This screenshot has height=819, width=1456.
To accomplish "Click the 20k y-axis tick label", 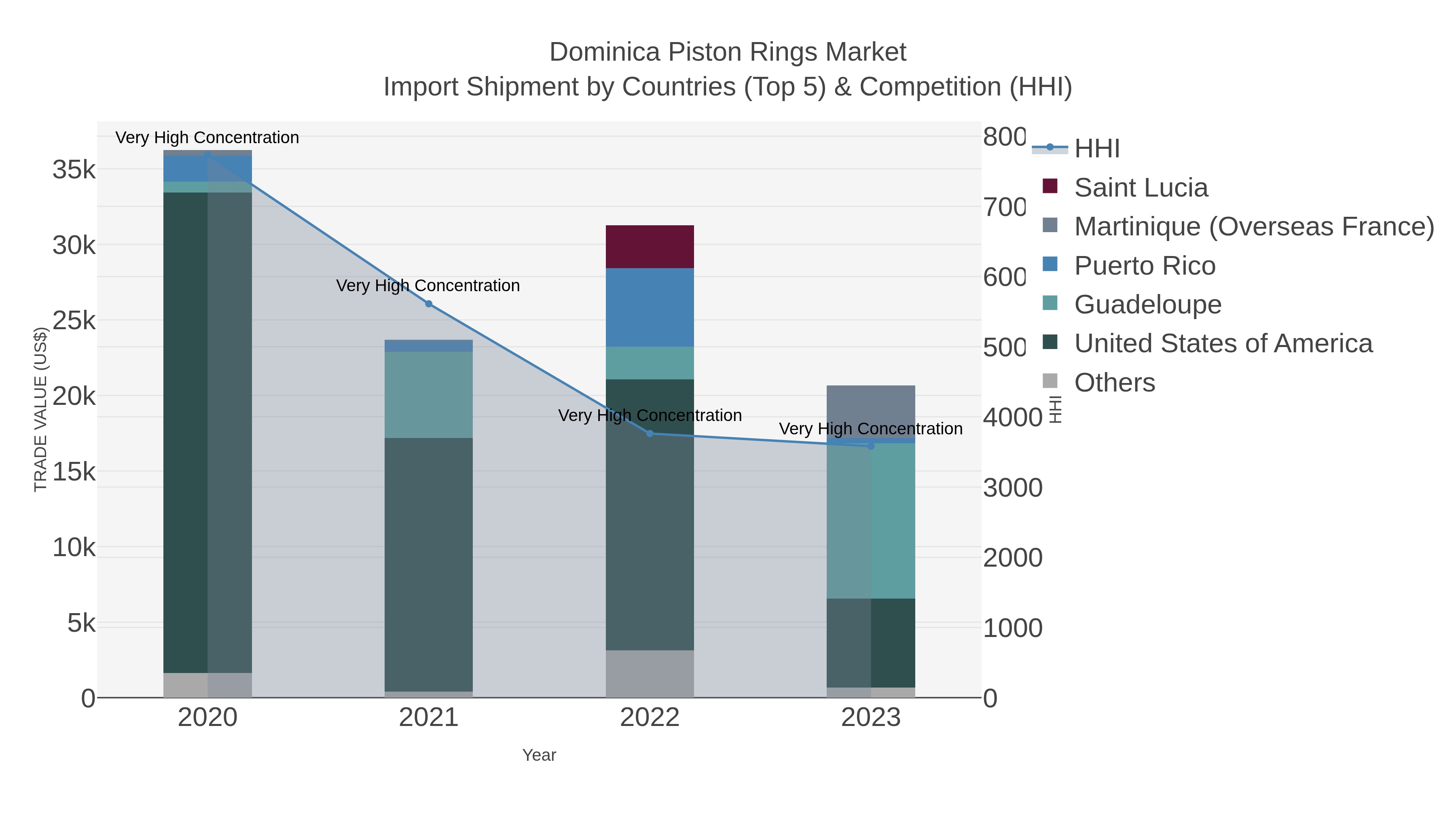I will tap(74, 396).
